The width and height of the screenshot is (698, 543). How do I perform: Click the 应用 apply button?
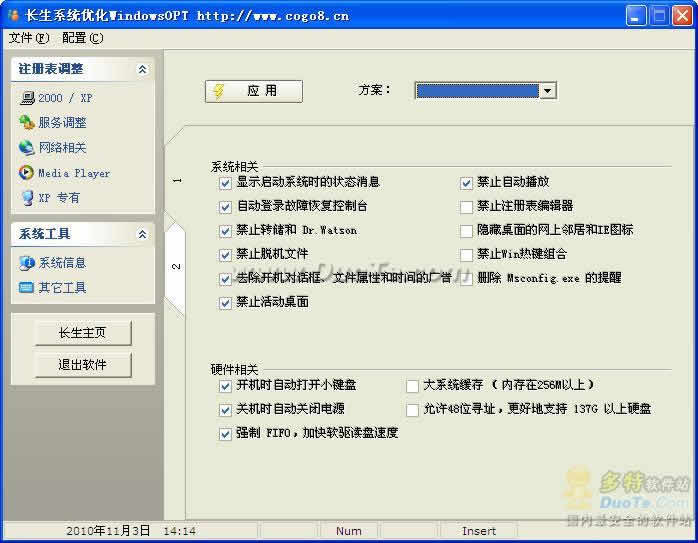click(254, 91)
